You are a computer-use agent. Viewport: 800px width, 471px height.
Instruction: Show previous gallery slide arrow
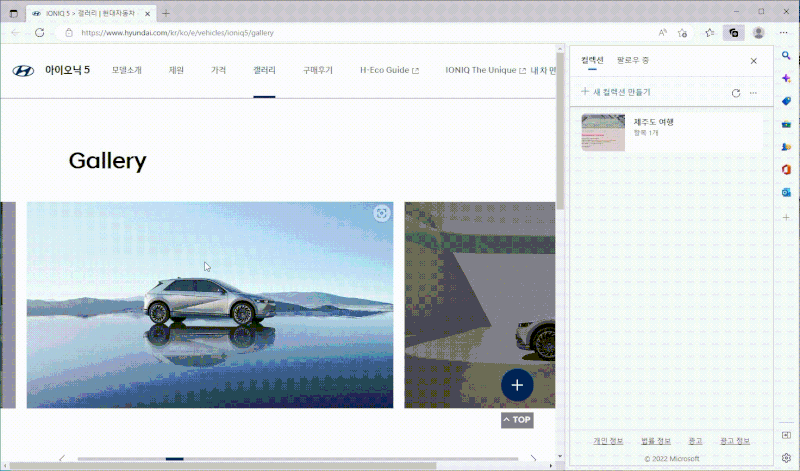(62, 458)
